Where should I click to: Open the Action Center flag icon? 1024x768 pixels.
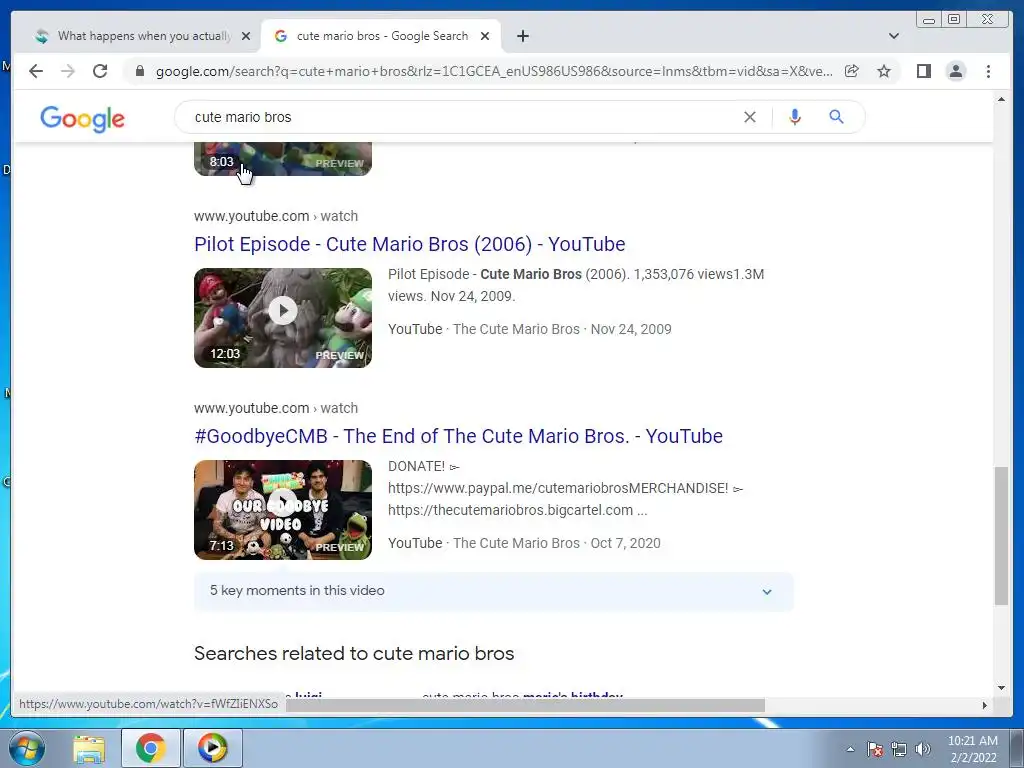(875, 749)
